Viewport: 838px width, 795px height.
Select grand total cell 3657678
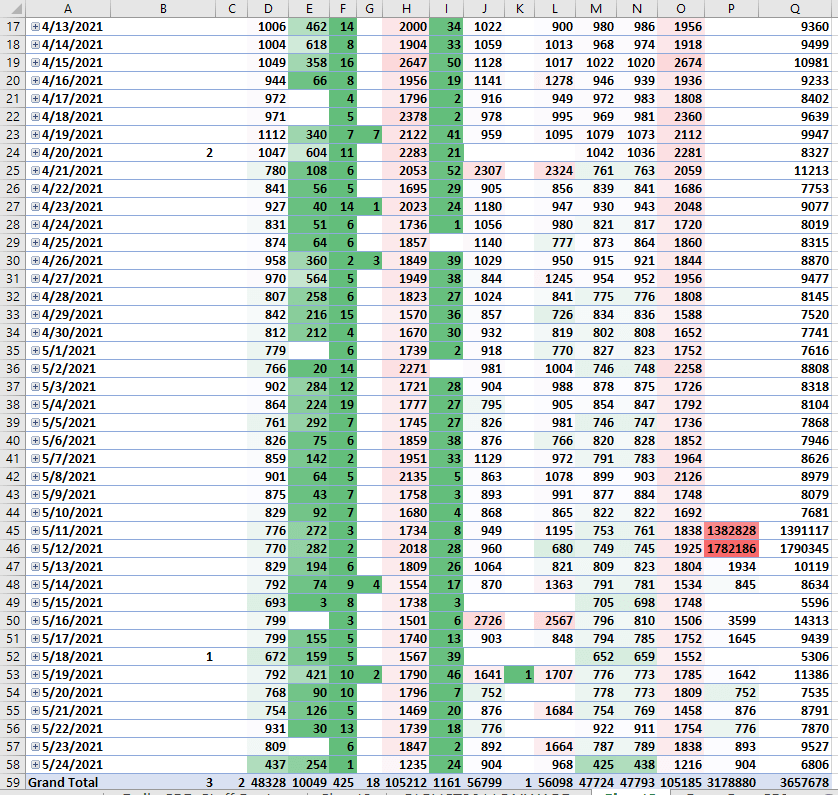tap(795, 781)
